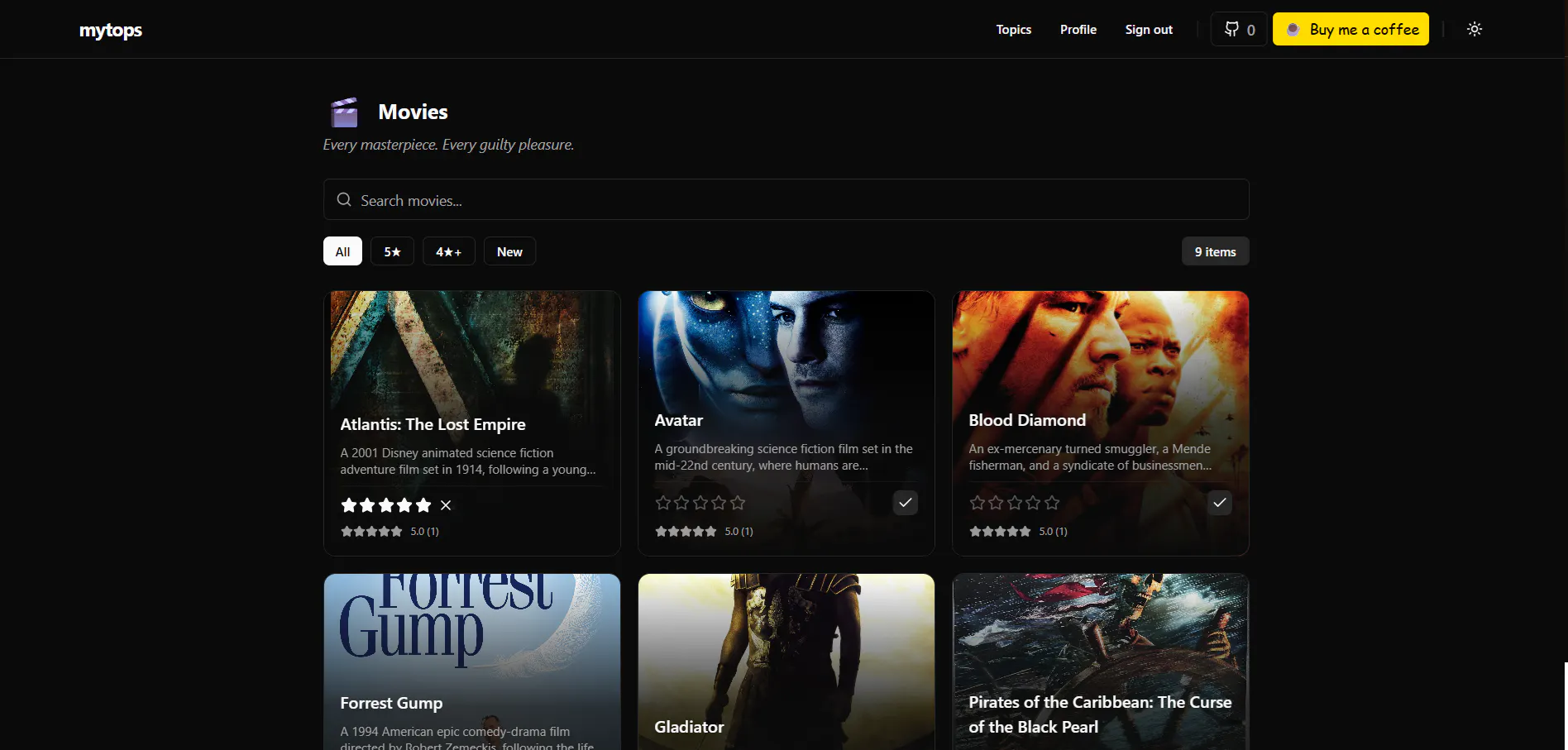The height and width of the screenshot is (750, 1568).
Task: Click Avatar average rating 5.0 (1)
Action: 704,532
